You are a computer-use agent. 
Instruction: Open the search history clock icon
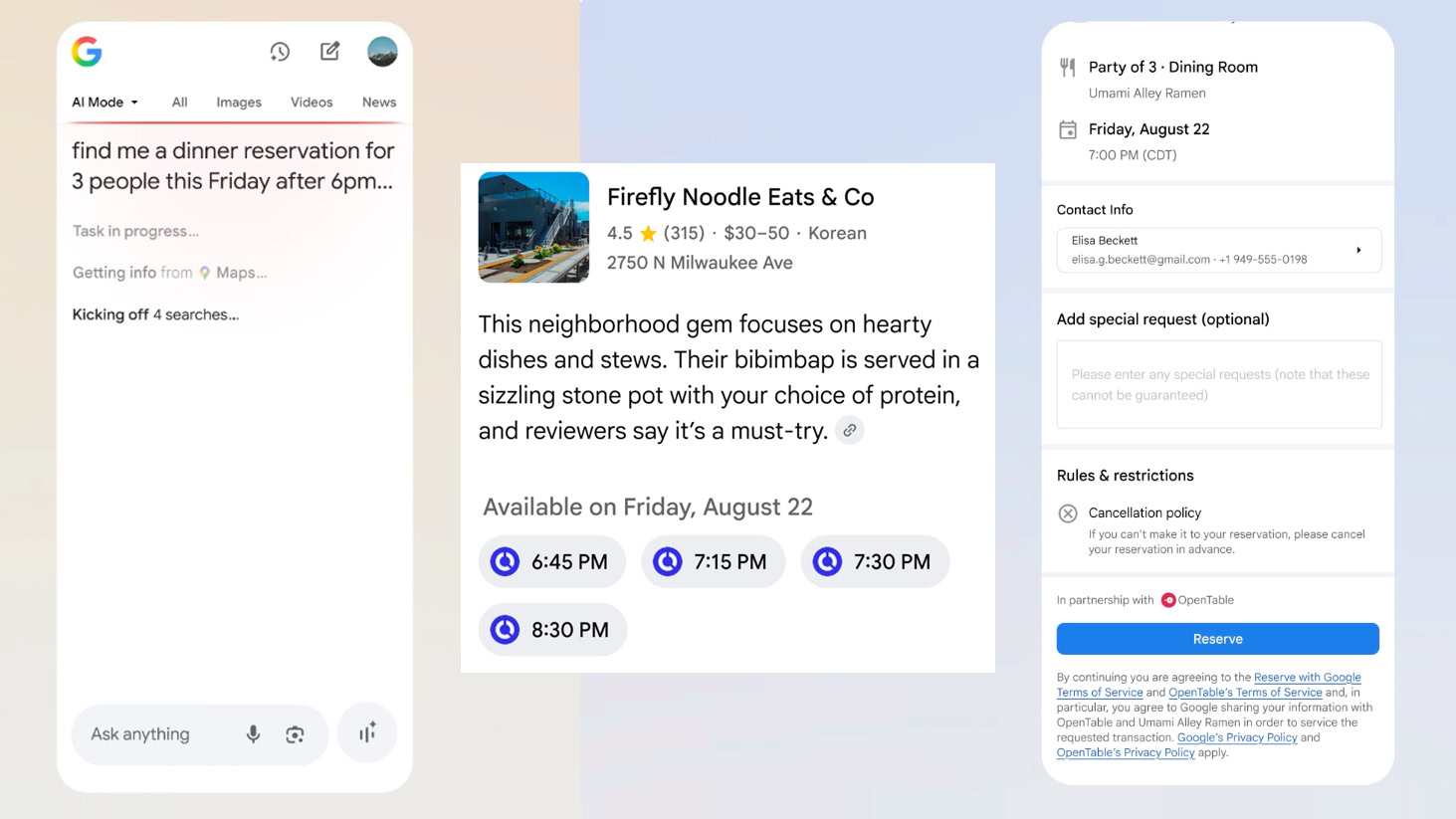click(x=280, y=52)
